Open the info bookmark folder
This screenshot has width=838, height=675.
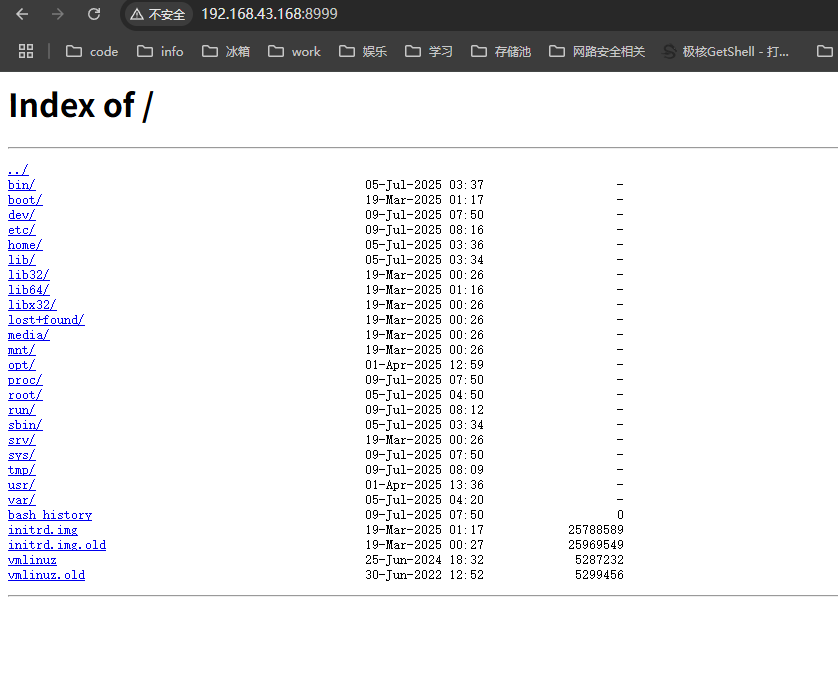pos(160,51)
